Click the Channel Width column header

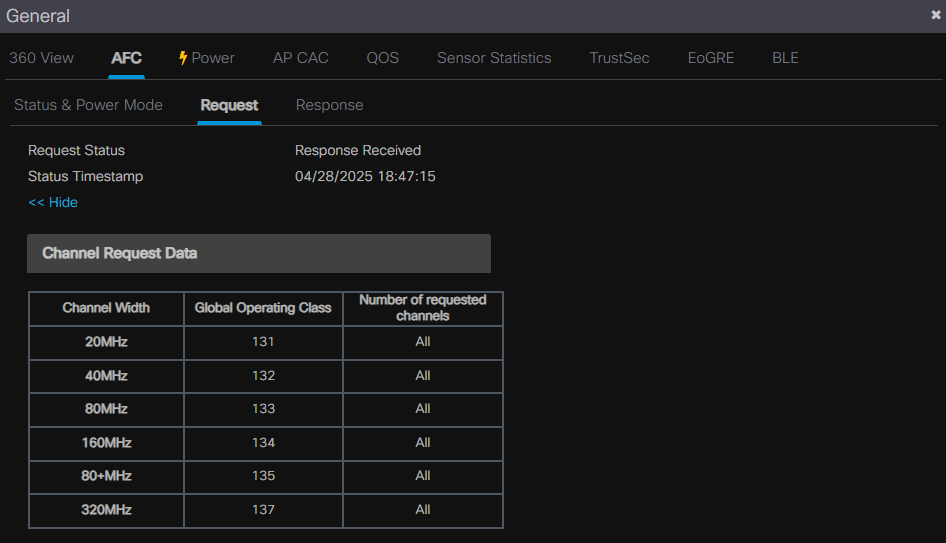[106, 308]
